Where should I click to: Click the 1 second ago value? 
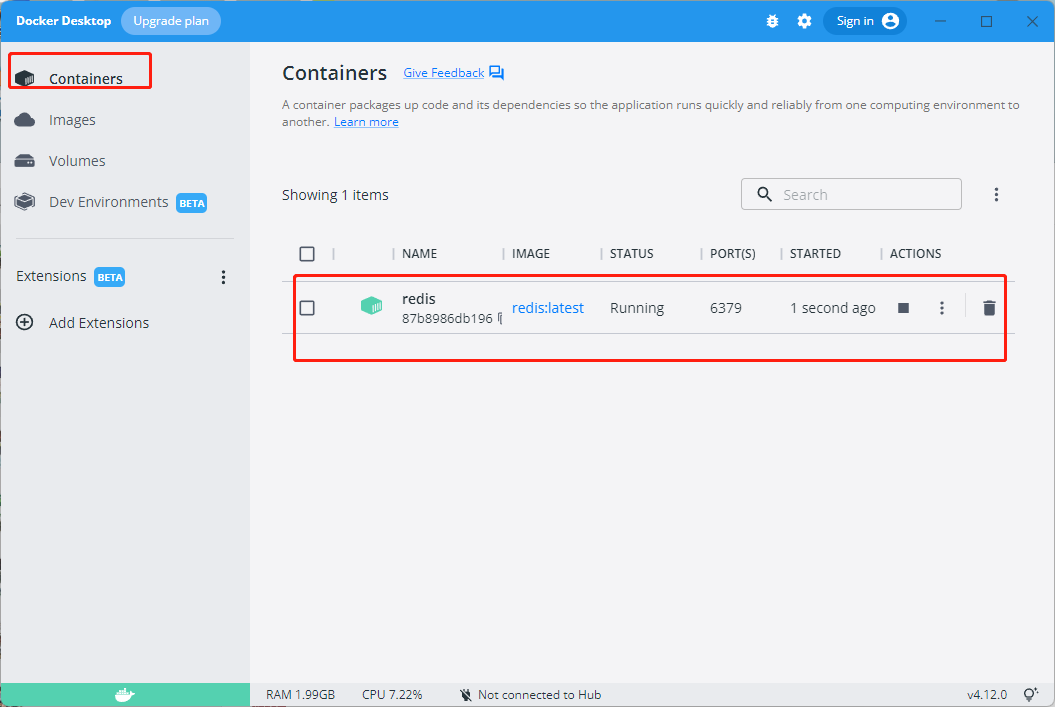pos(832,308)
